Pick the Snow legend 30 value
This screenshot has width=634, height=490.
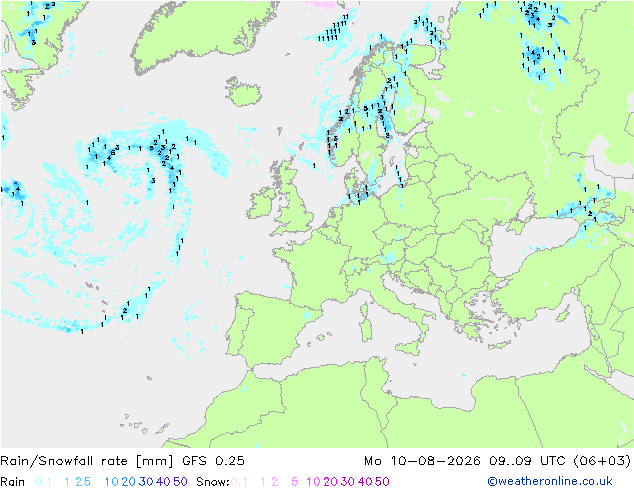(x=347, y=482)
